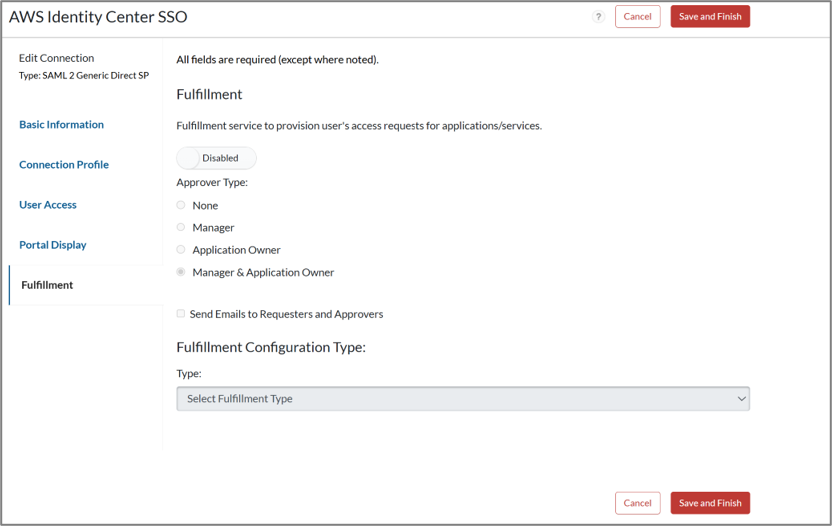Select the None approver type
The height and width of the screenshot is (526, 832).
[181, 205]
